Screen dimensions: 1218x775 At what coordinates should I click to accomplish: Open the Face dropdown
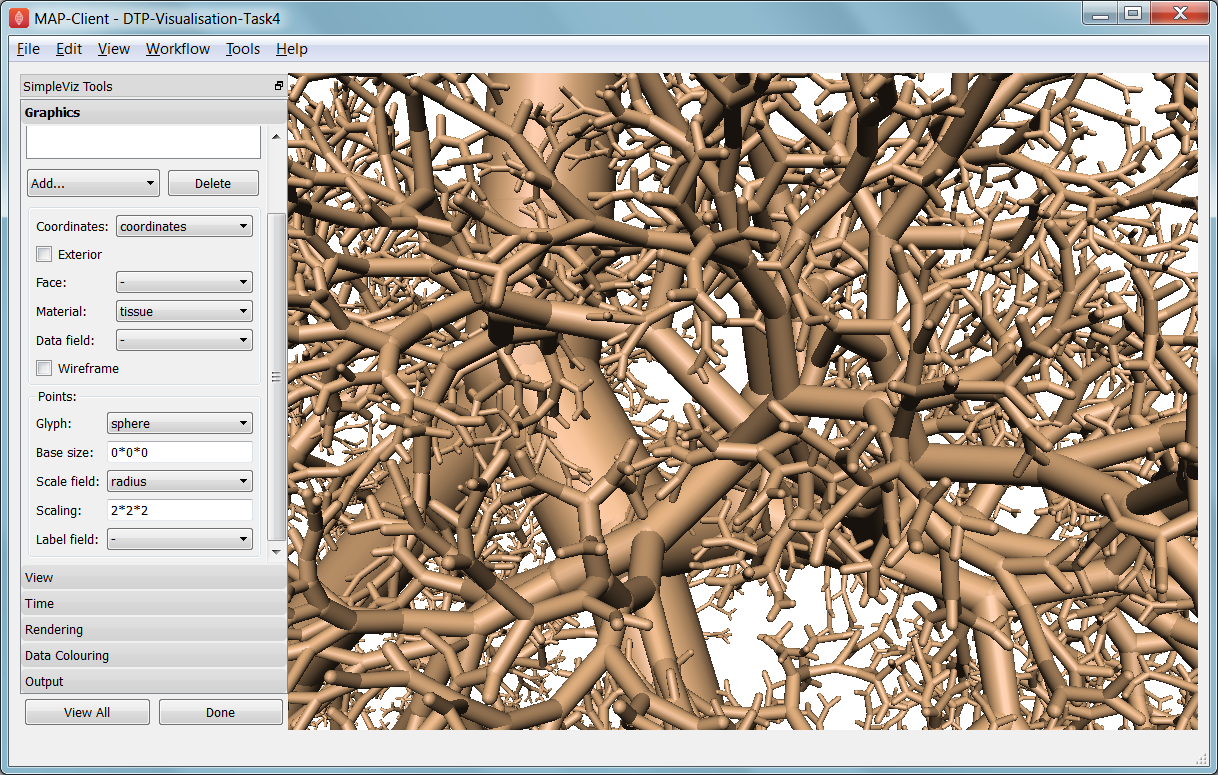click(184, 283)
